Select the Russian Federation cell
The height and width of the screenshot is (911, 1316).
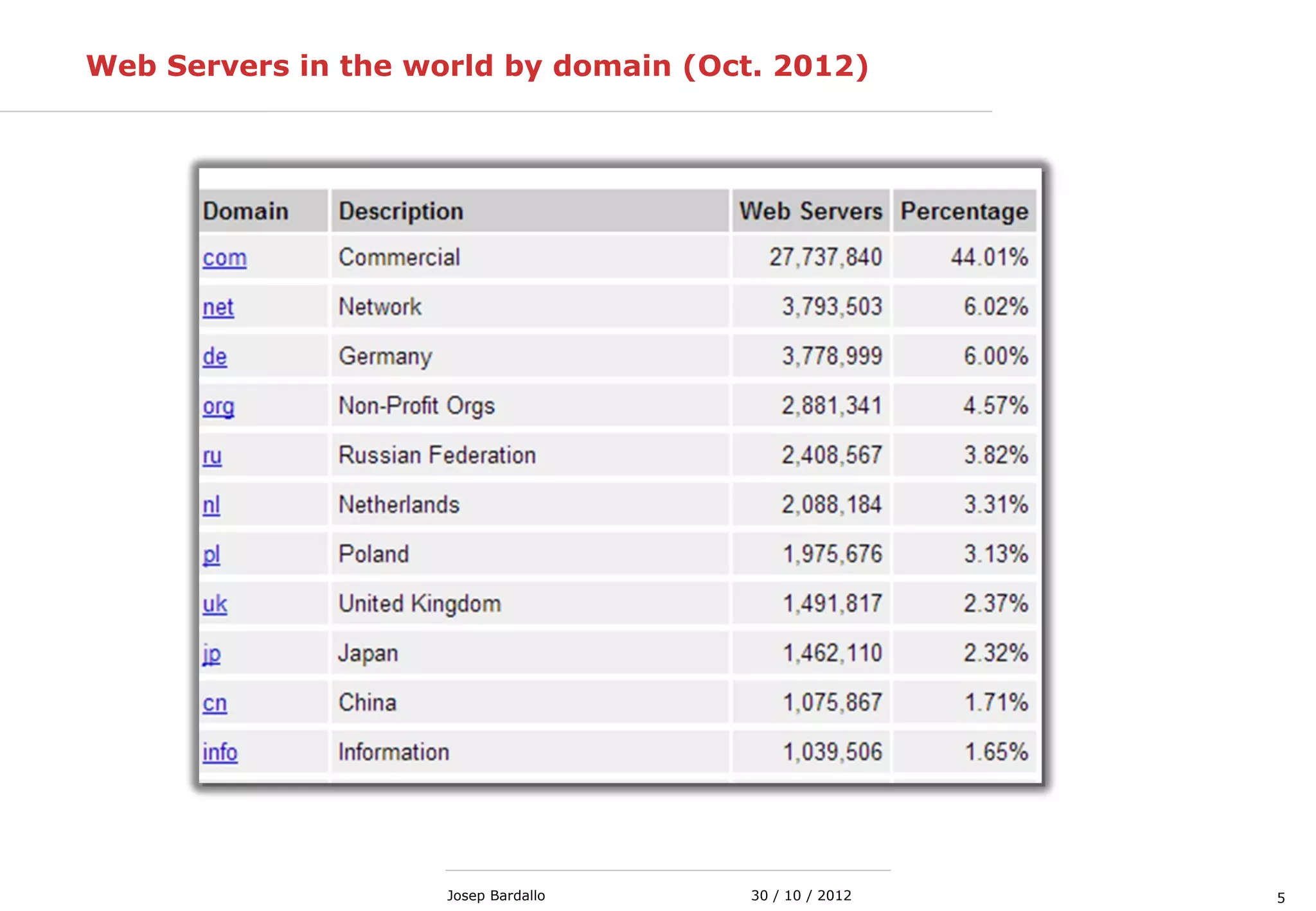click(x=530, y=455)
